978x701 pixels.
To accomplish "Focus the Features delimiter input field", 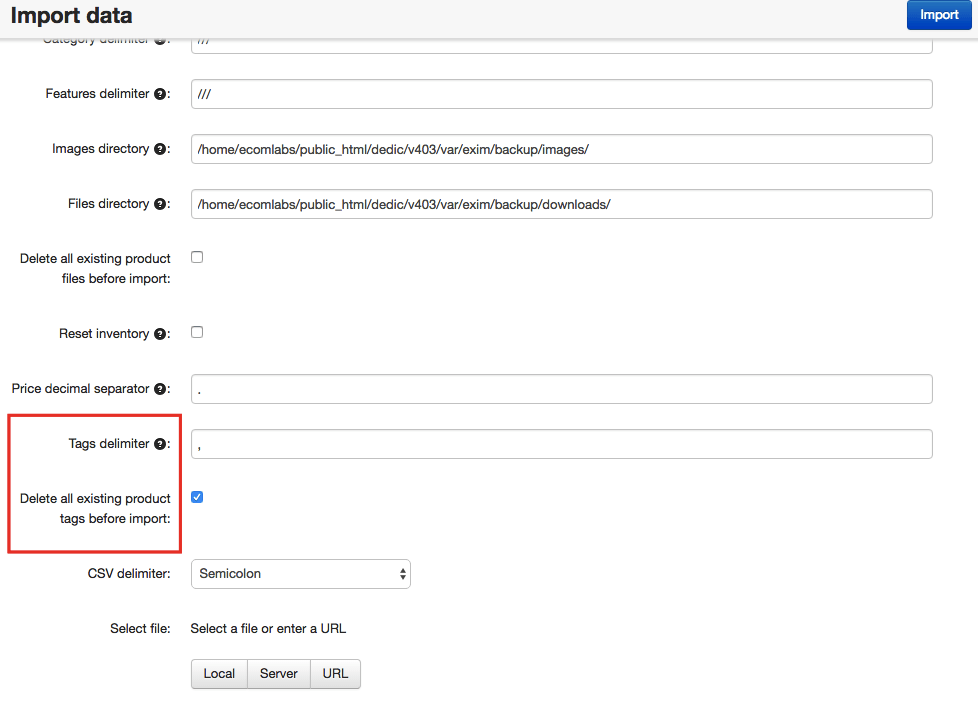I will point(561,94).
